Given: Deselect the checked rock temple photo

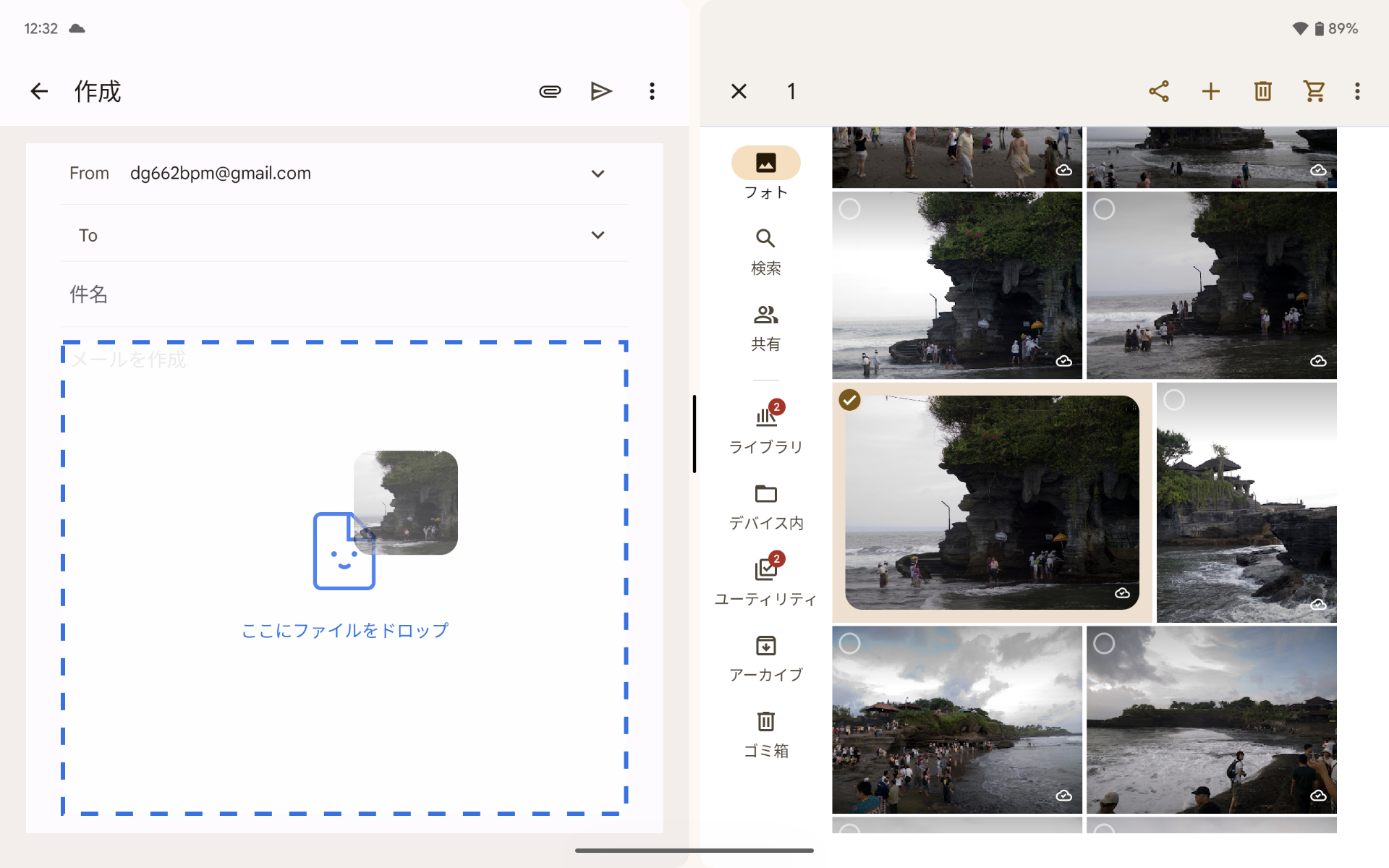Looking at the screenshot, I should pyautogui.click(x=849, y=400).
